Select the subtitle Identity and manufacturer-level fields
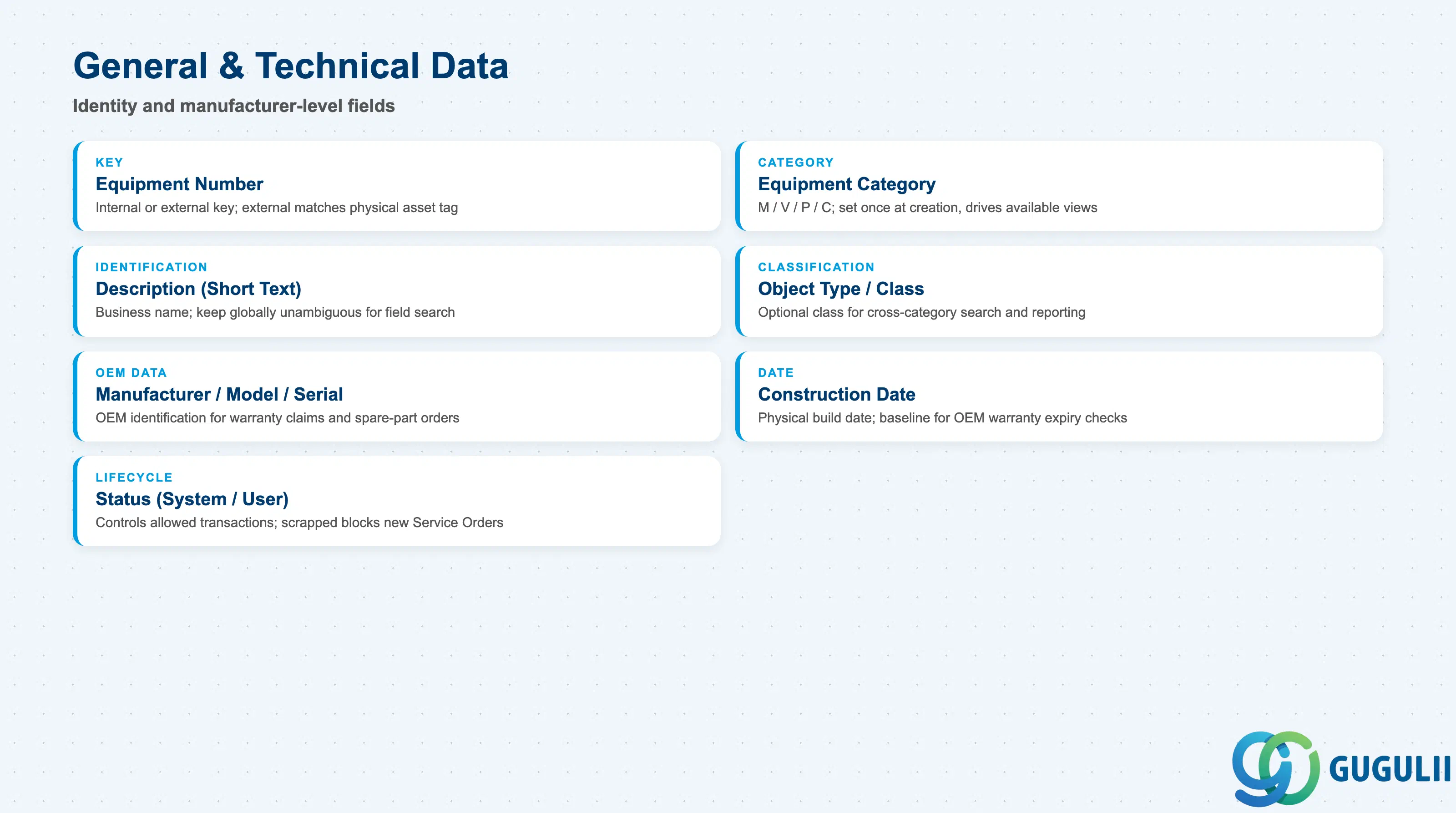Viewport: 1456px width, 813px height. click(233, 106)
